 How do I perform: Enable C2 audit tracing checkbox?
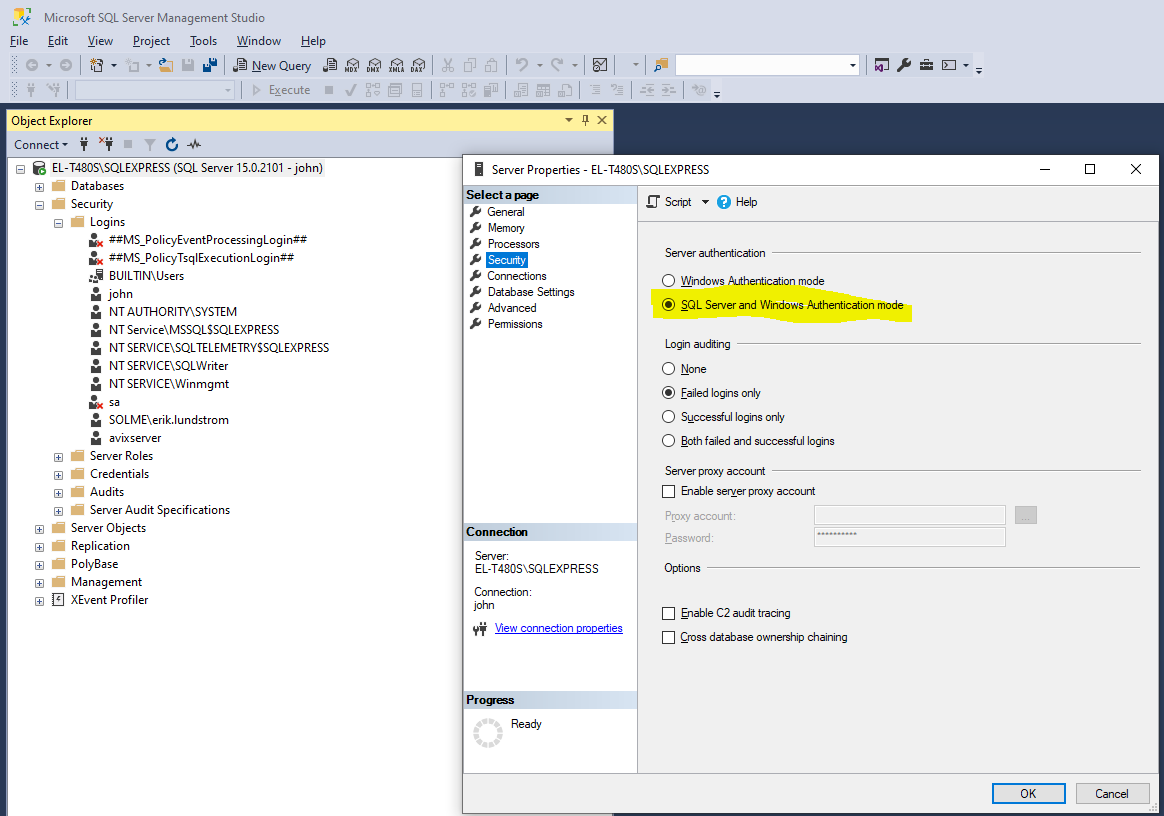tap(669, 613)
